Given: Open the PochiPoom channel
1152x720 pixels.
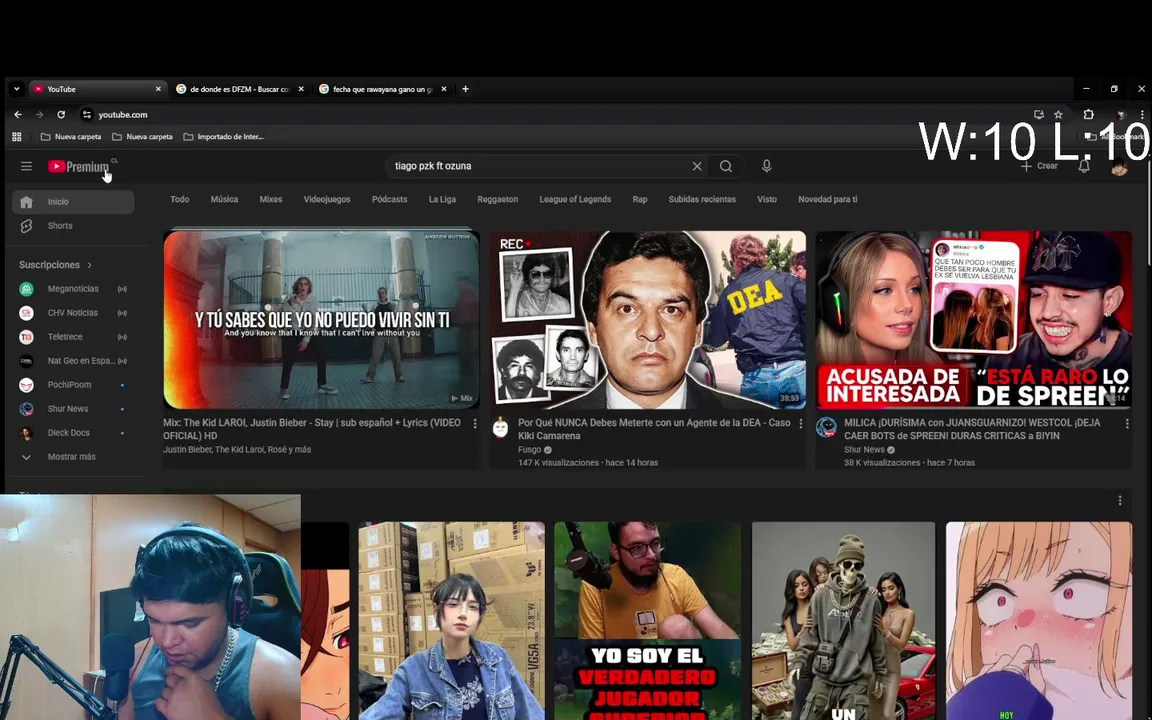Looking at the screenshot, I should (73, 385).
